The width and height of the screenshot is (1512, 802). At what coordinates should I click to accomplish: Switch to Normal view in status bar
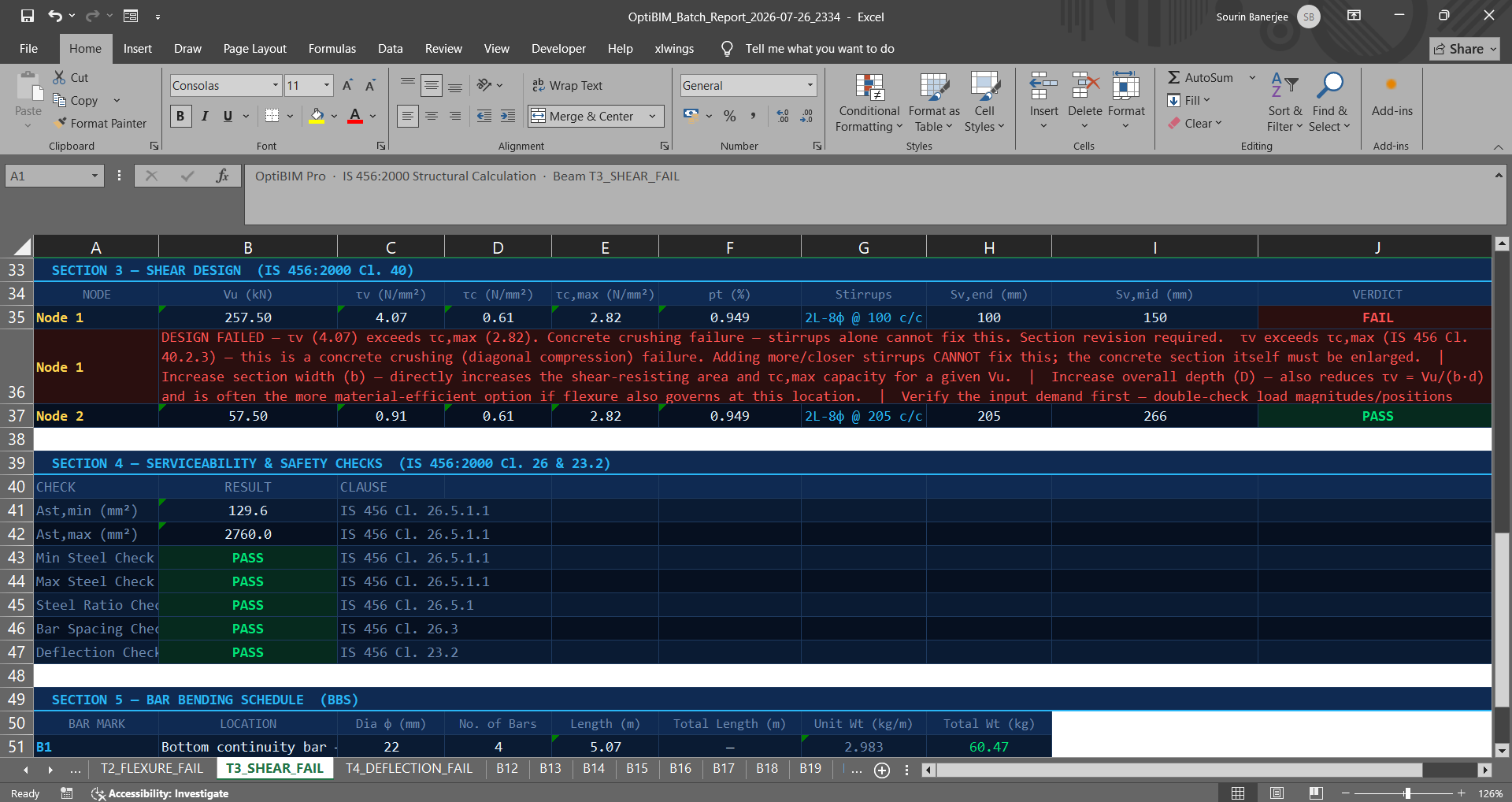(1238, 793)
